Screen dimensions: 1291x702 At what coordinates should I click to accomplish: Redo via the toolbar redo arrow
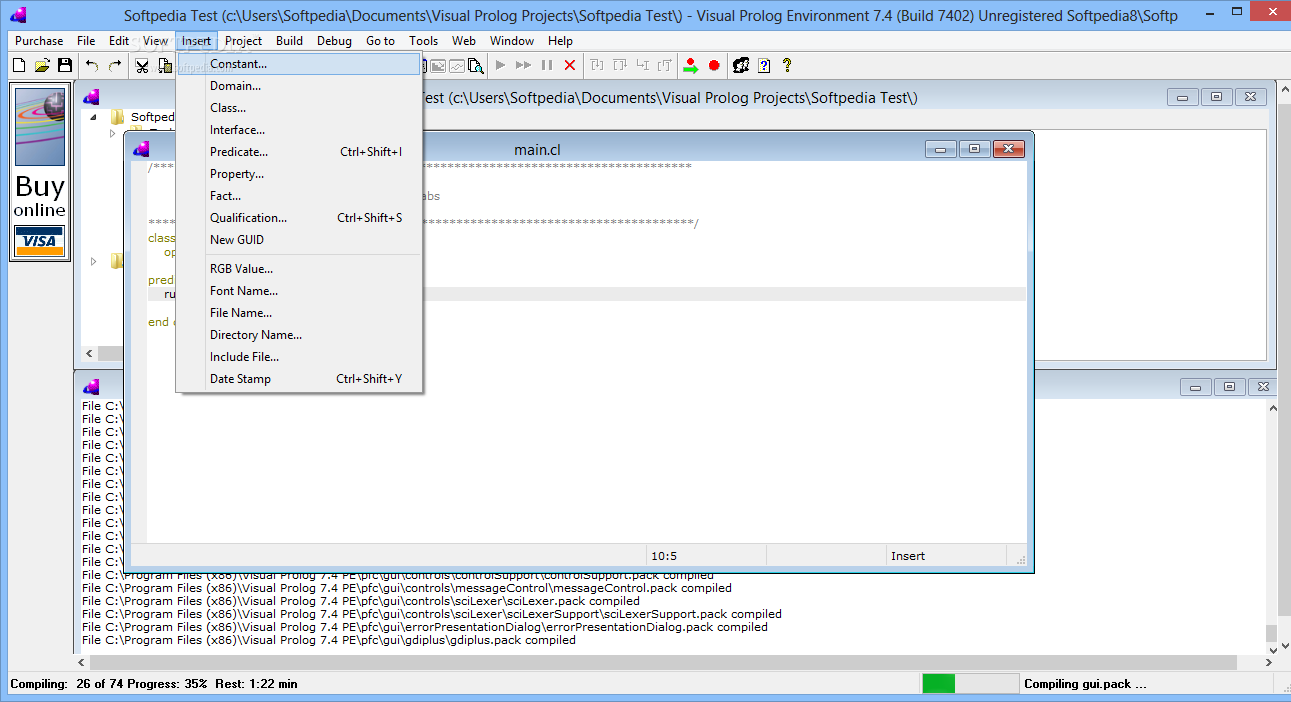point(115,65)
